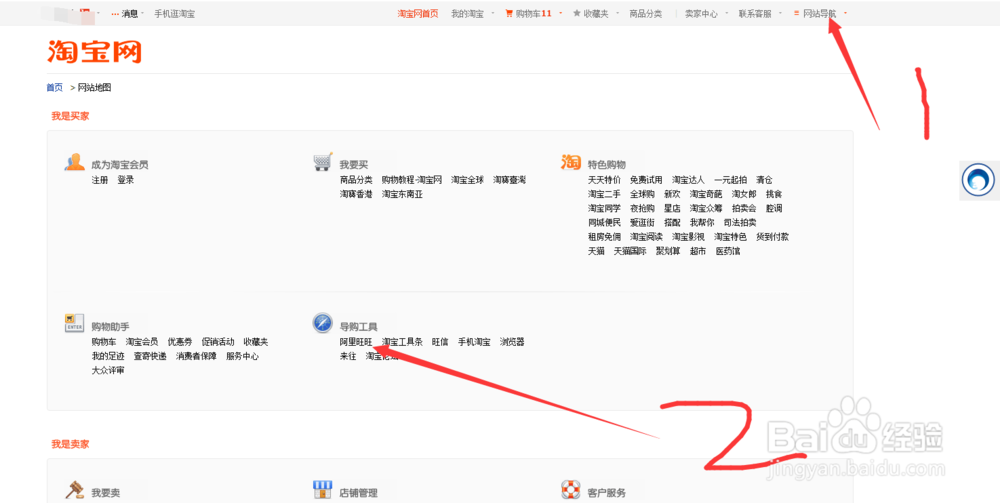Open the 淘宝达人 link
The width and height of the screenshot is (1000, 503).
688,180
